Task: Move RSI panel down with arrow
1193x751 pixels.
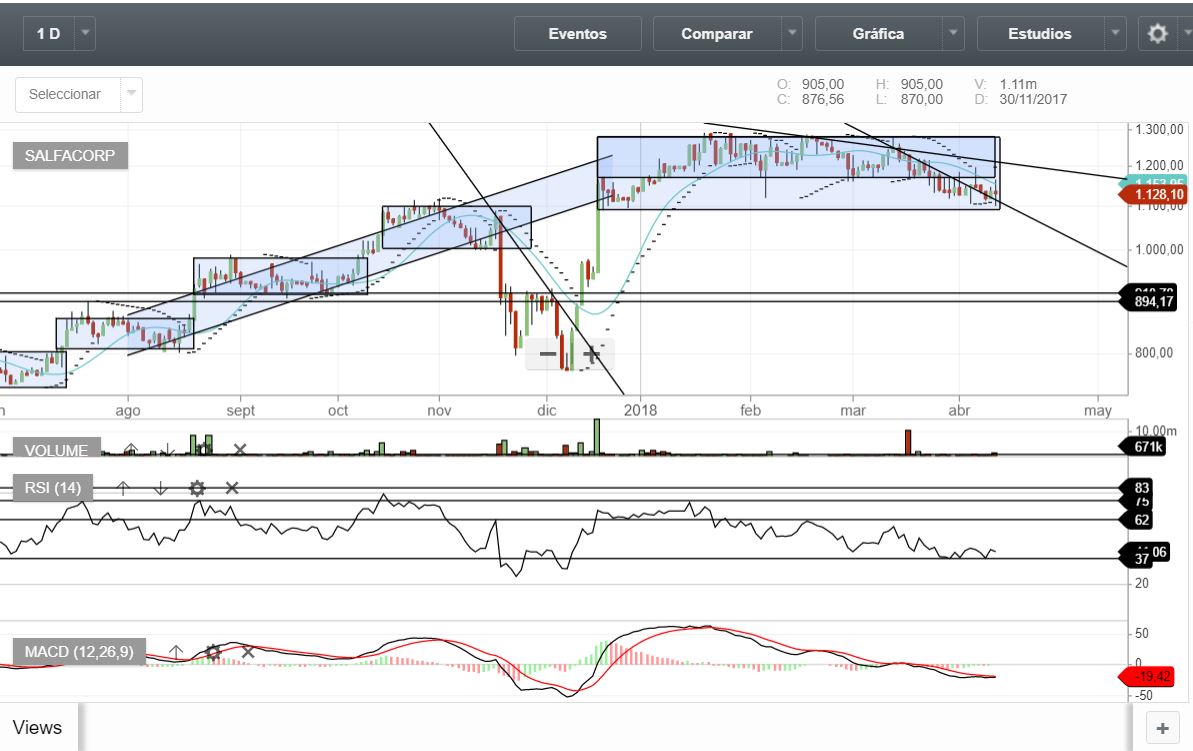Action: coord(160,488)
